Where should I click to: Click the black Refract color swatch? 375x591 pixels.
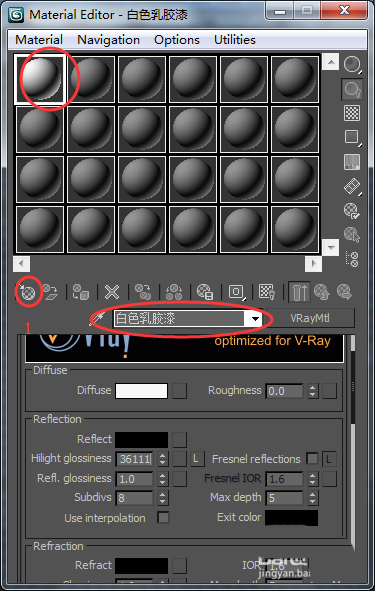[141, 566]
